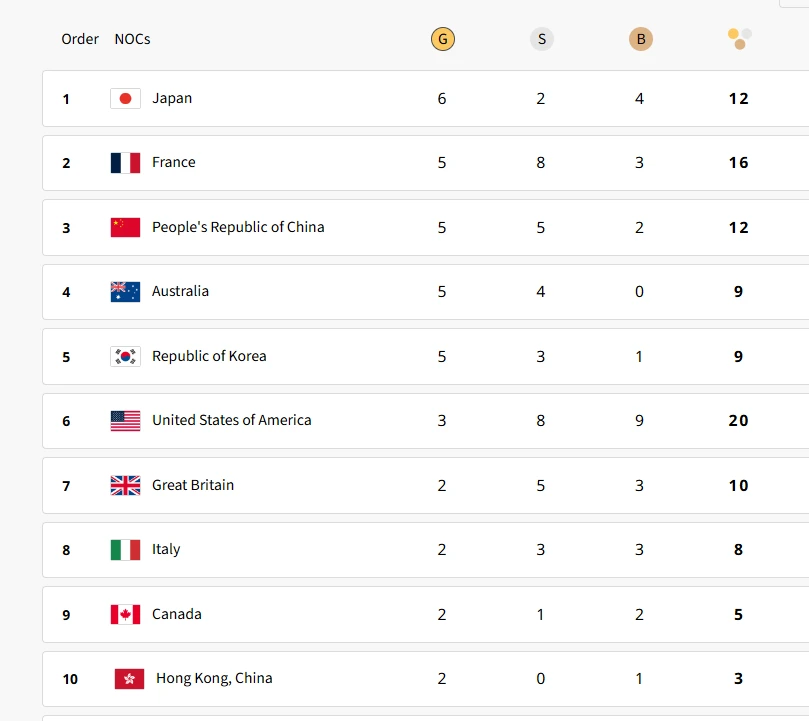Click the total medals cluster icon
The height and width of the screenshot is (721, 809).
click(739, 38)
